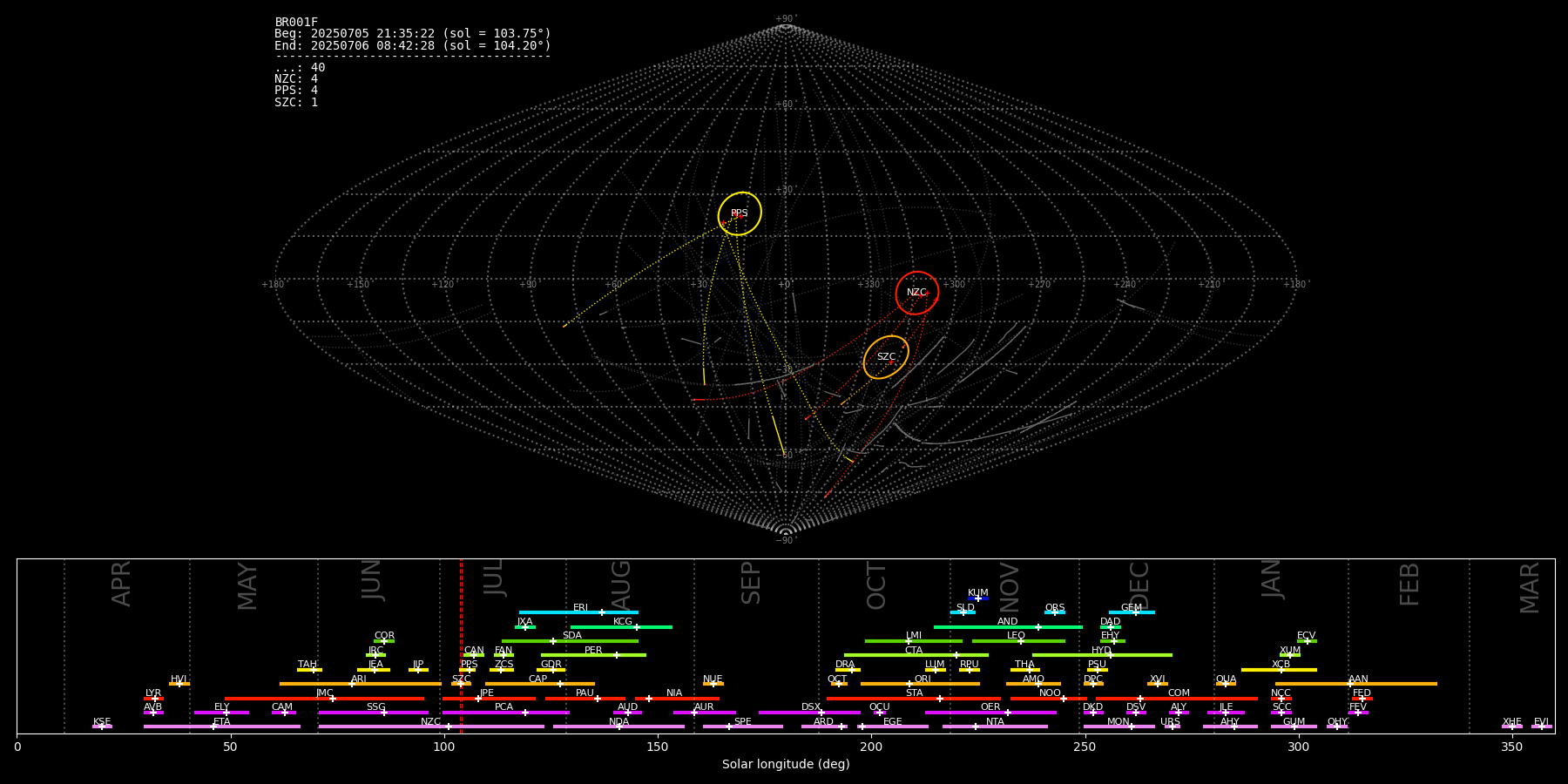The width and height of the screenshot is (1568, 784).
Task: Select the SDA shower label in timeline
Action: click(572, 636)
